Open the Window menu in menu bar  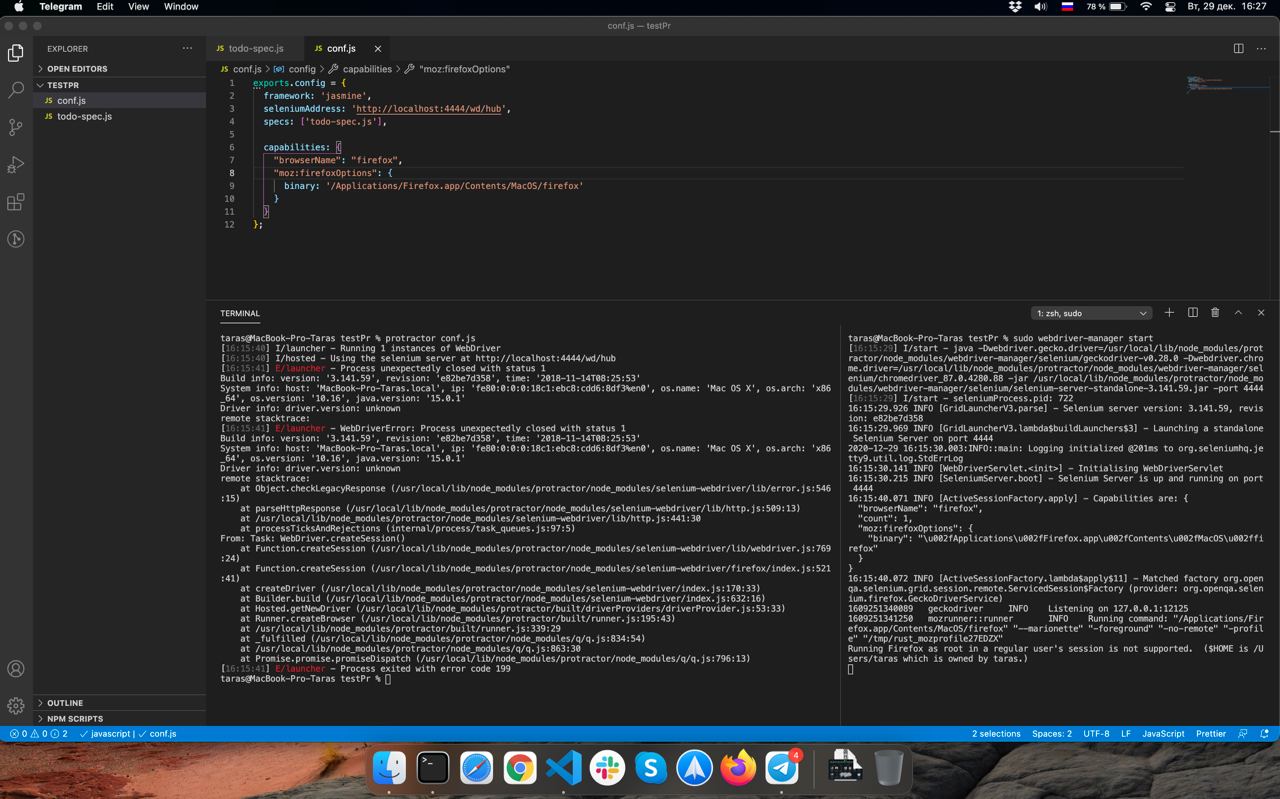[x=181, y=7]
